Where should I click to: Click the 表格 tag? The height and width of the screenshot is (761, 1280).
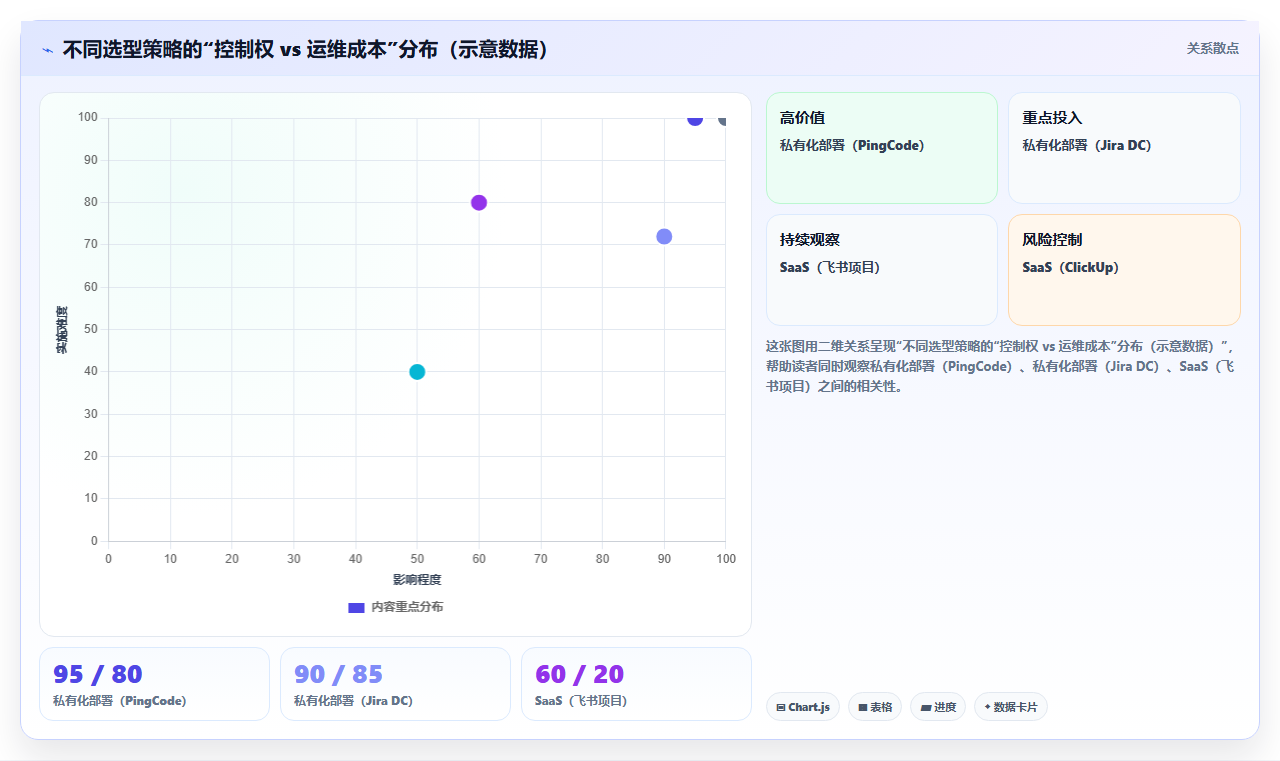875,707
